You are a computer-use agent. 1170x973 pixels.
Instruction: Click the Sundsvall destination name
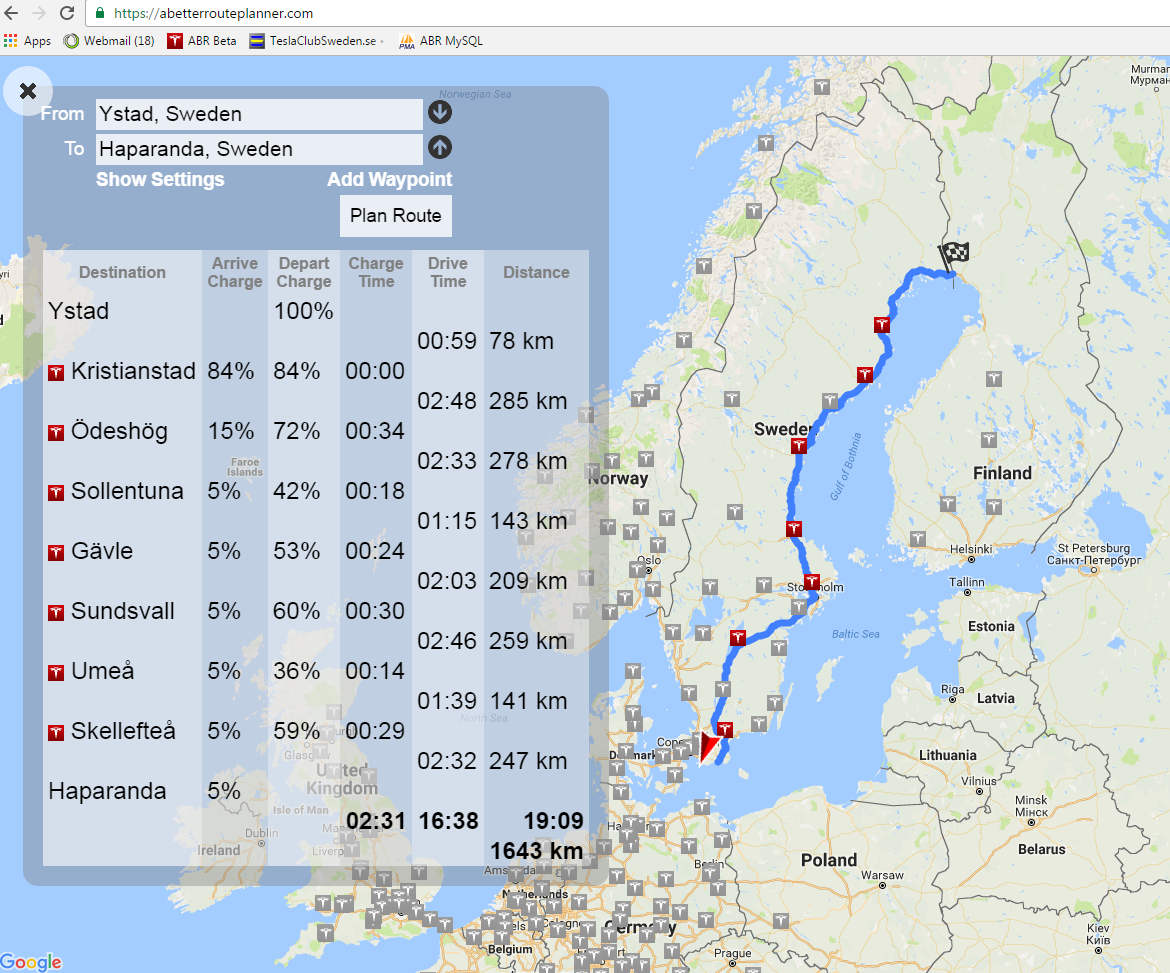123,611
